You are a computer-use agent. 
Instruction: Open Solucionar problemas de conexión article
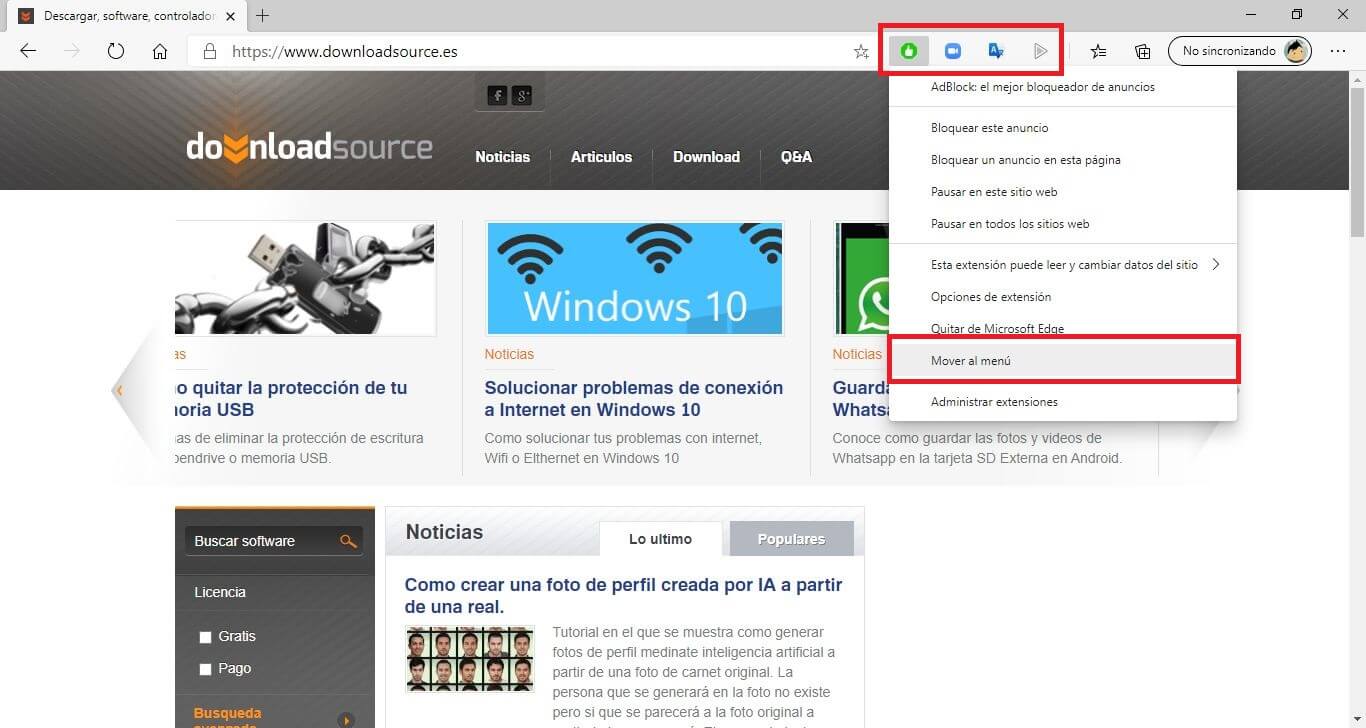(634, 399)
